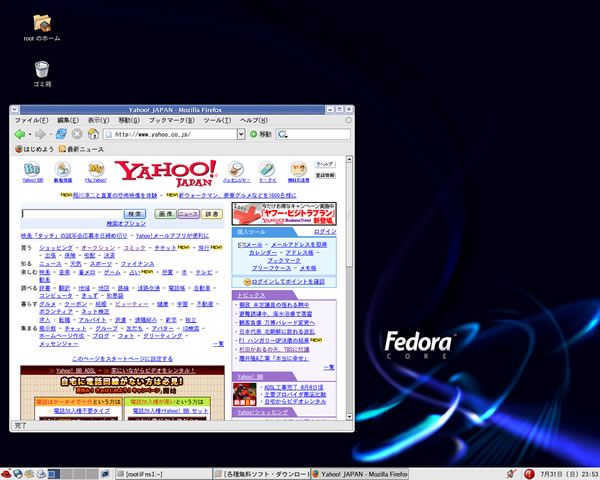Open the root のホーム folder icon

42,23
